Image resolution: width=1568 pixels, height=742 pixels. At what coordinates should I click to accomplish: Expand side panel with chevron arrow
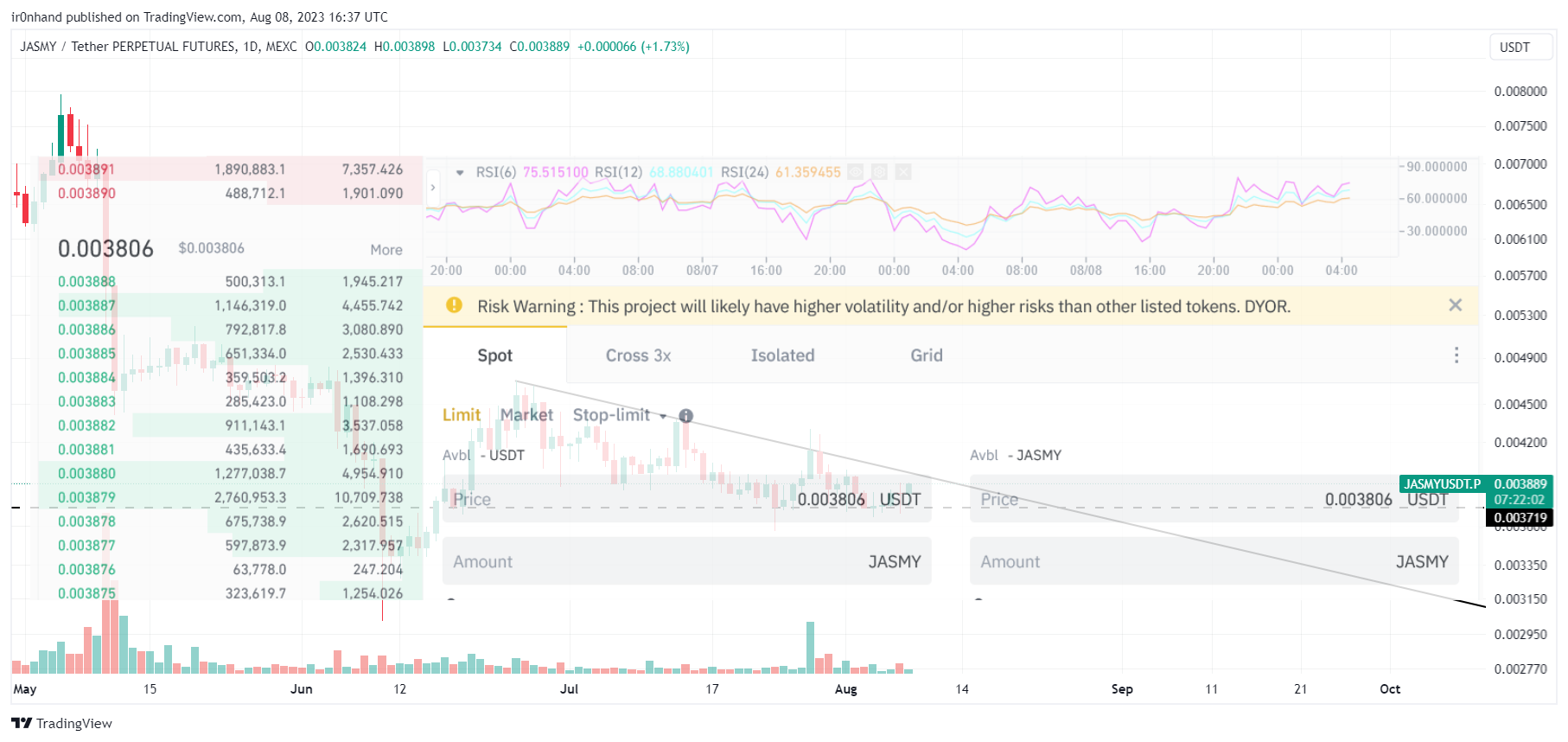(x=433, y=187)
